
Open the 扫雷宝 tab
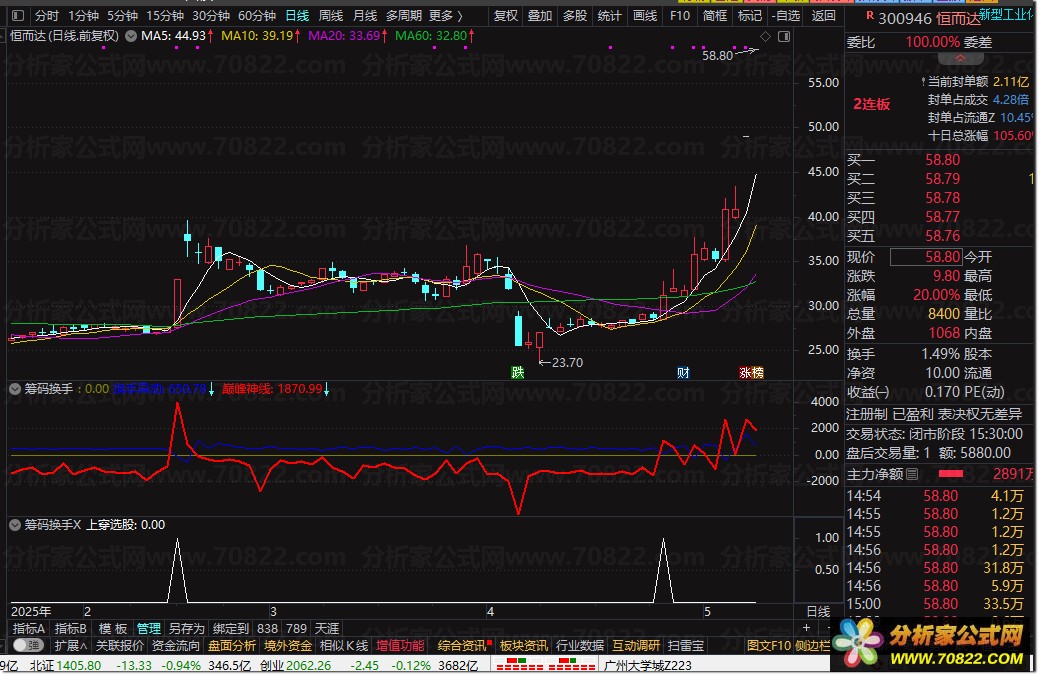(686, 646)
